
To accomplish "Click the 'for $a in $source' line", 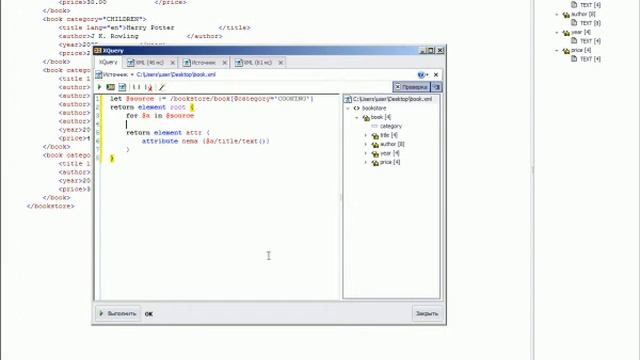I will tap(160, 116).
